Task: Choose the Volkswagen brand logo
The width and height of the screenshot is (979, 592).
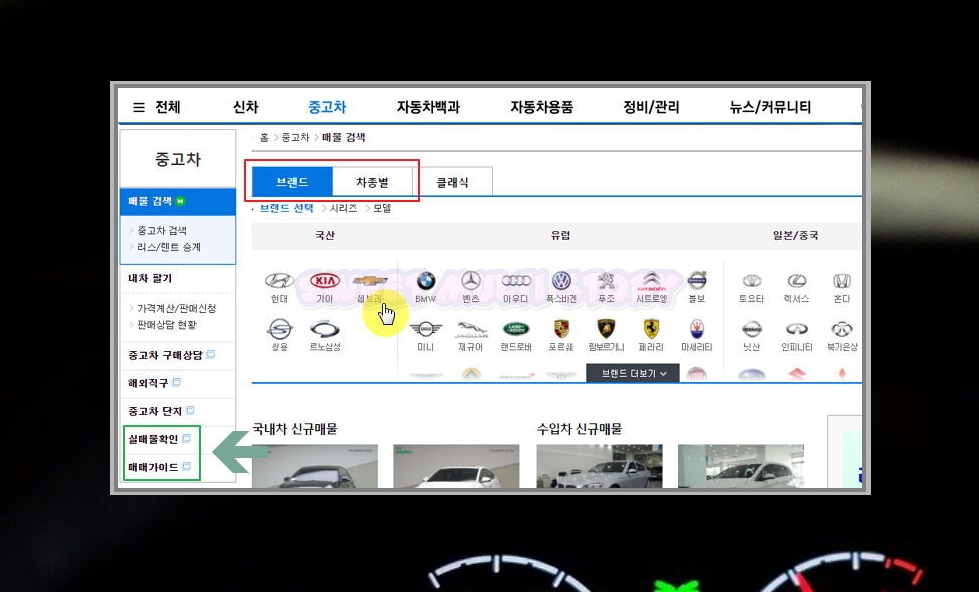Action: click(x=561, y=280)
